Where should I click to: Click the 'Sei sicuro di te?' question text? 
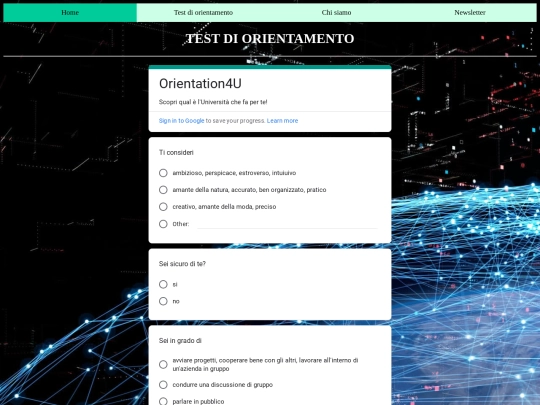tap(182, 264)
